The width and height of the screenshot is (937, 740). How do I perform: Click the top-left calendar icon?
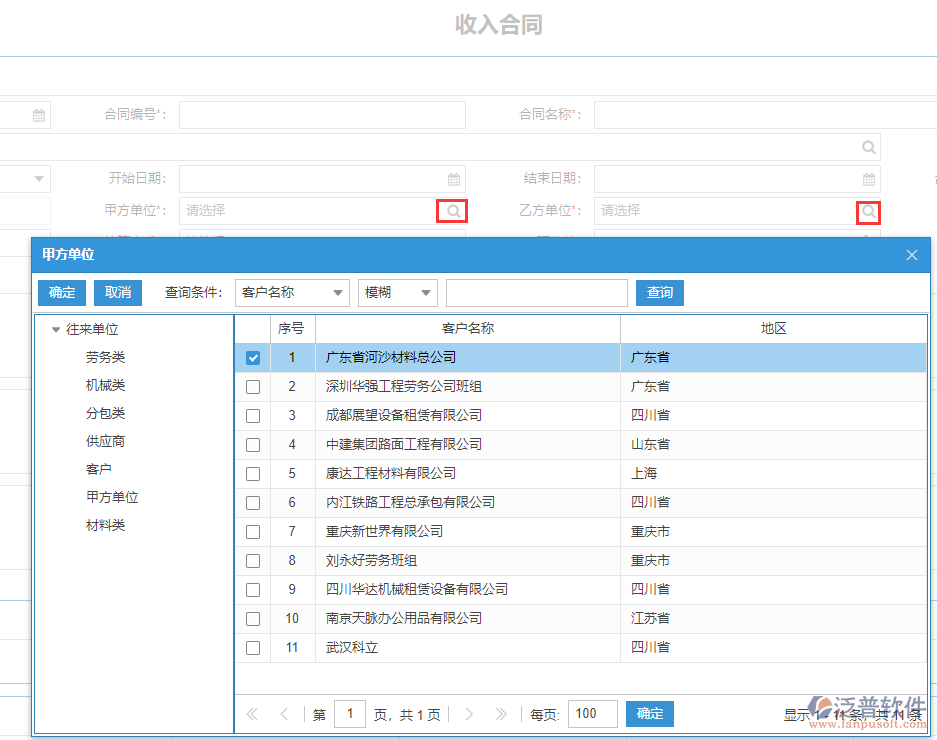click(x=37, y=115)
